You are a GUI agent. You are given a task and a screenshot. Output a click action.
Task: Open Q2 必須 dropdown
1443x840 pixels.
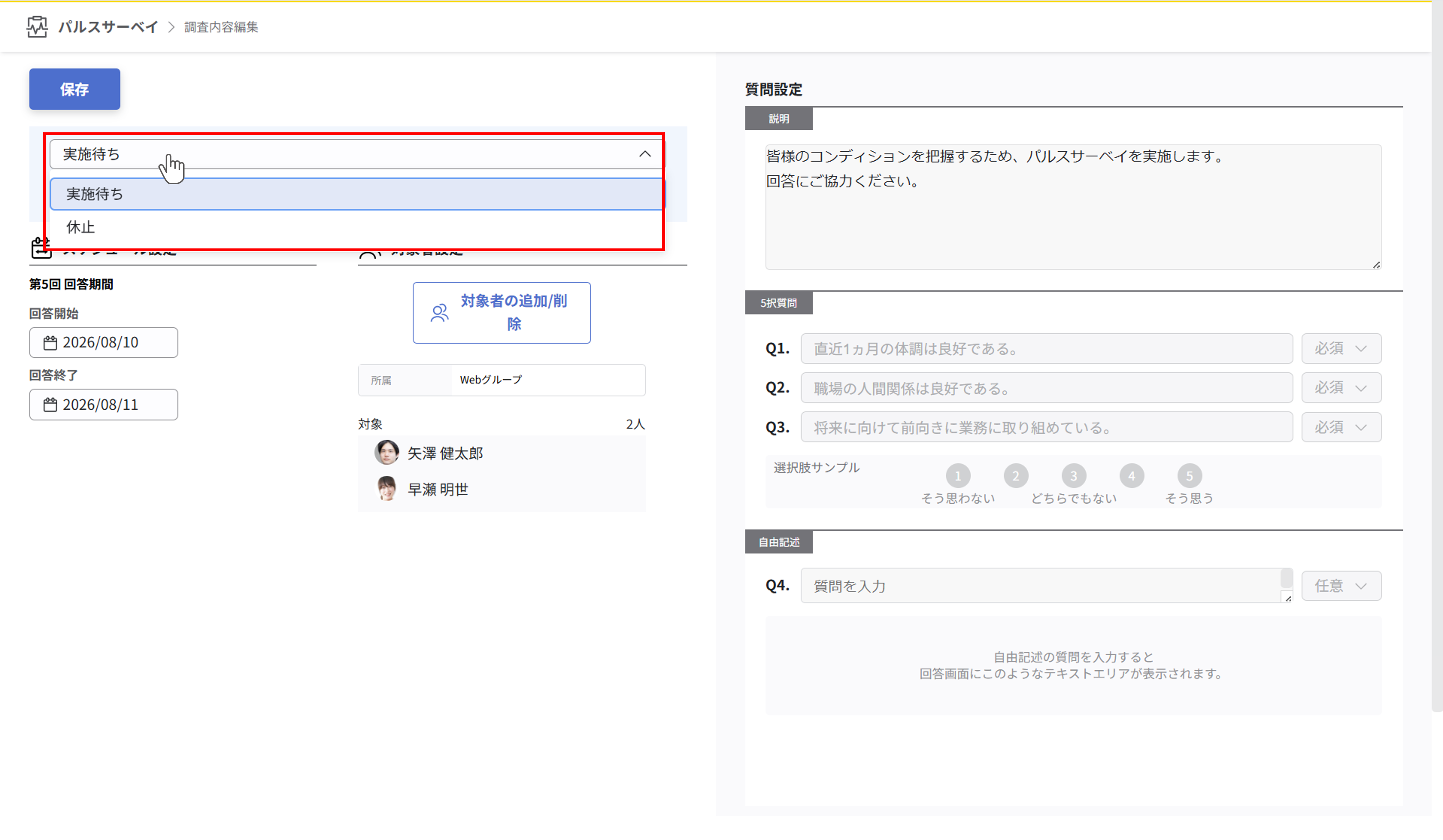[1341, 388]
